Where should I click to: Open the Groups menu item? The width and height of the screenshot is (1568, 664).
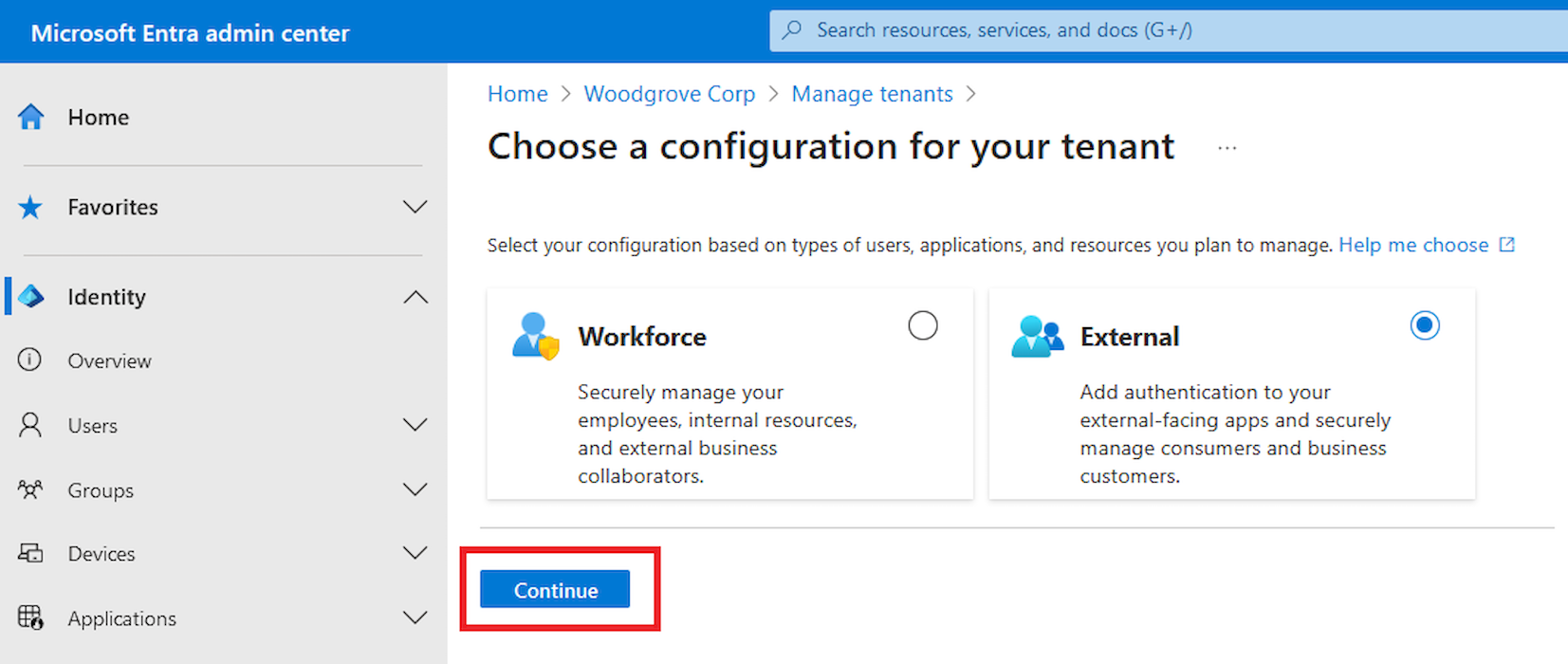pyautogui.click(x=101, y=490)
